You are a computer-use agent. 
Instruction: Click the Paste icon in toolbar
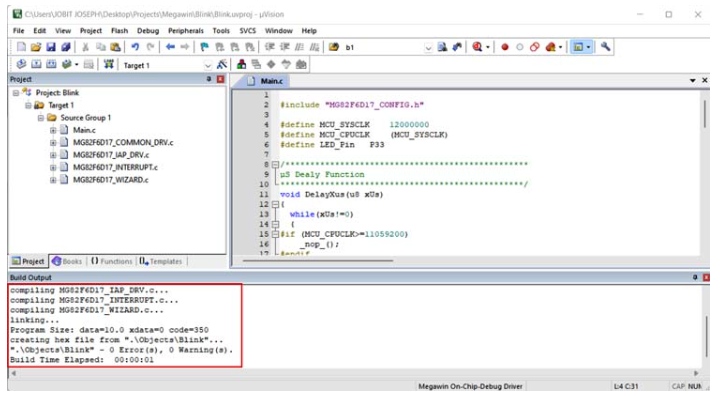[116, 47]
